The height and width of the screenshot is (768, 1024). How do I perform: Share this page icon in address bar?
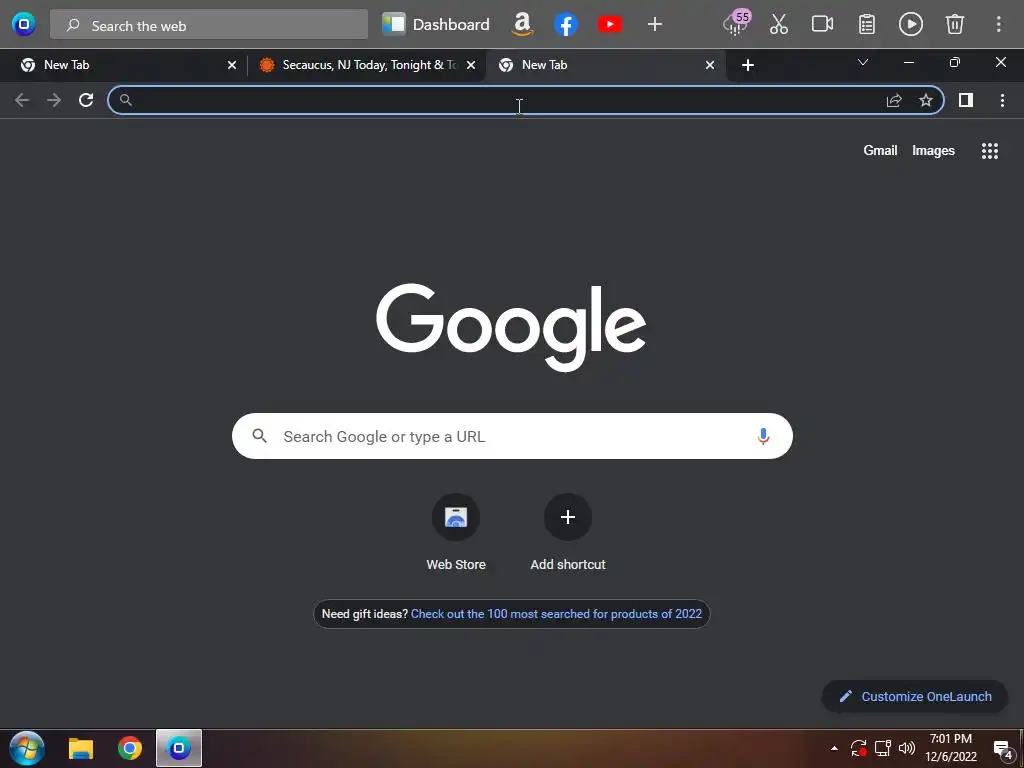(894, 100)
